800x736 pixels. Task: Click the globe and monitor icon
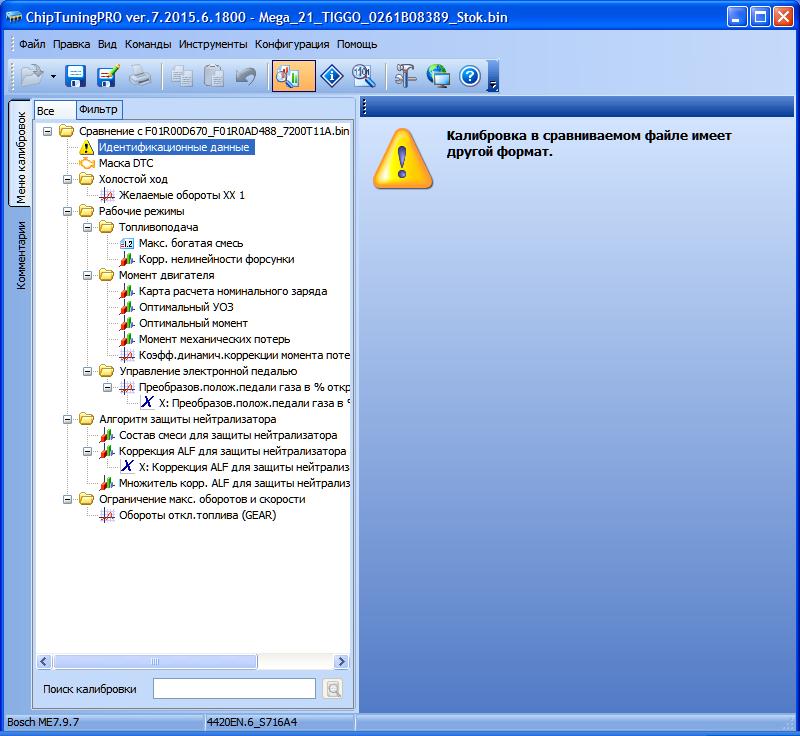(x=438, y=76)
